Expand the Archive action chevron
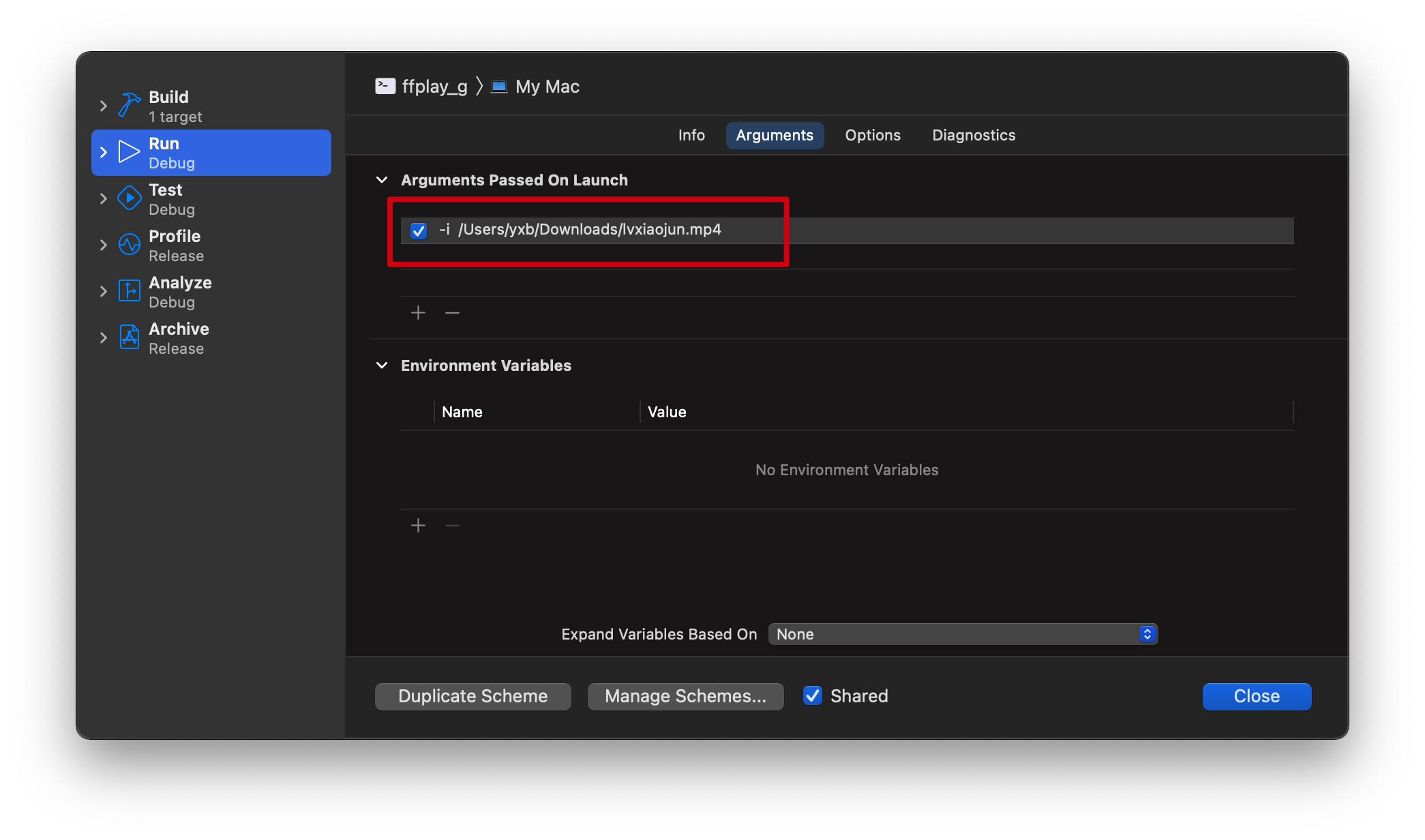The height and width of the screenshot is (840, 1425). (x=104, y=337)
